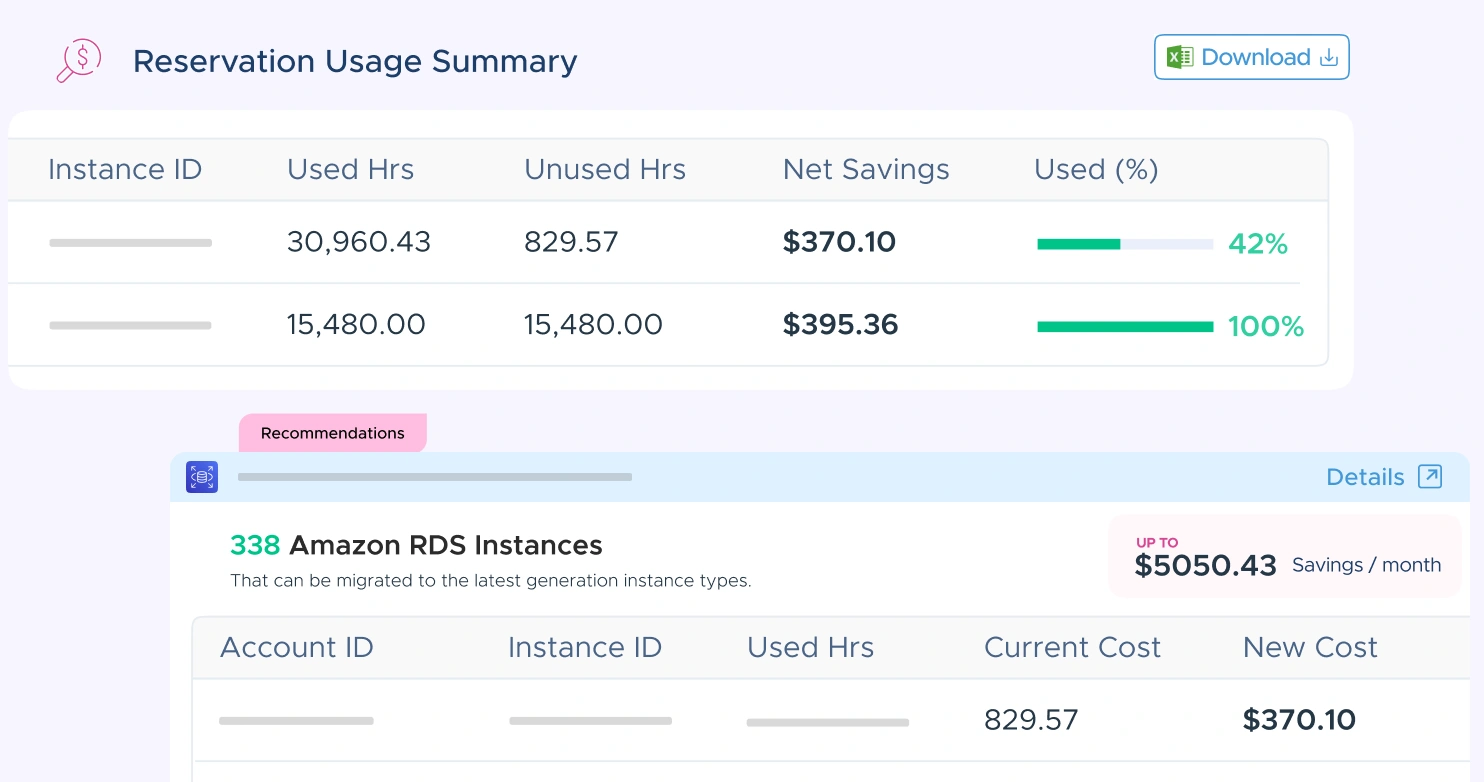Open the Details link
The width and height of the screenshot is (1484, 782).
(1365, 477)
